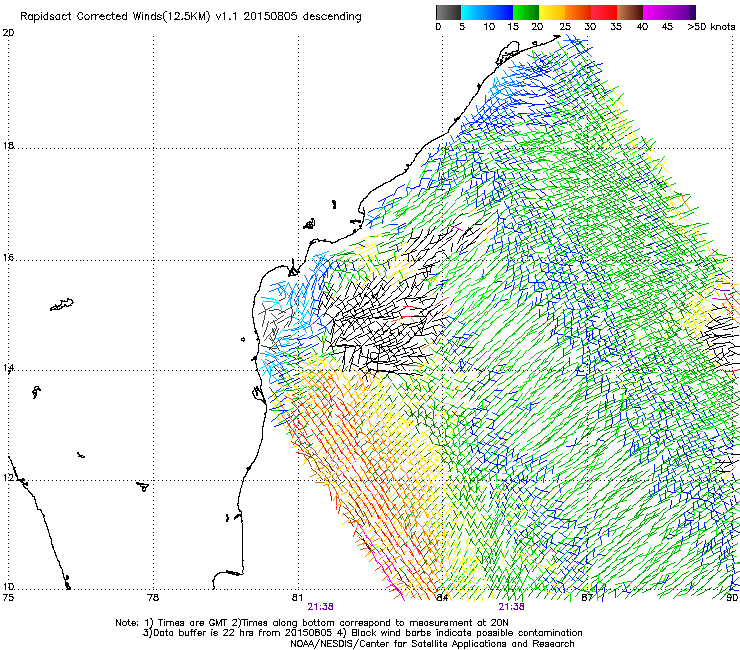Click the longitude label '78'
Viewport: 740px width, 650px height.
(153, 598)
